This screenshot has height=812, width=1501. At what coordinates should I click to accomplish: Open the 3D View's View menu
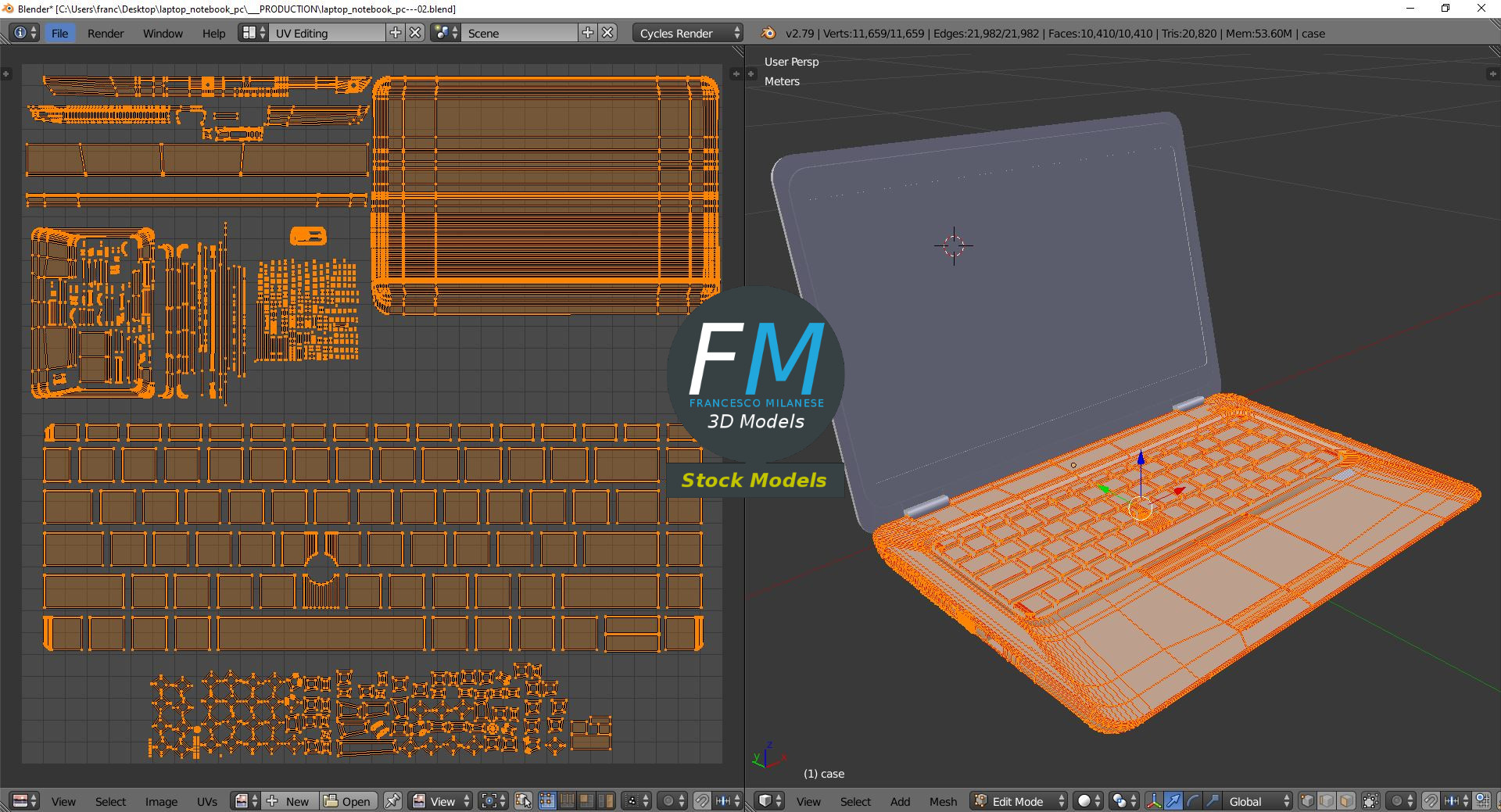tap(808, 801)
